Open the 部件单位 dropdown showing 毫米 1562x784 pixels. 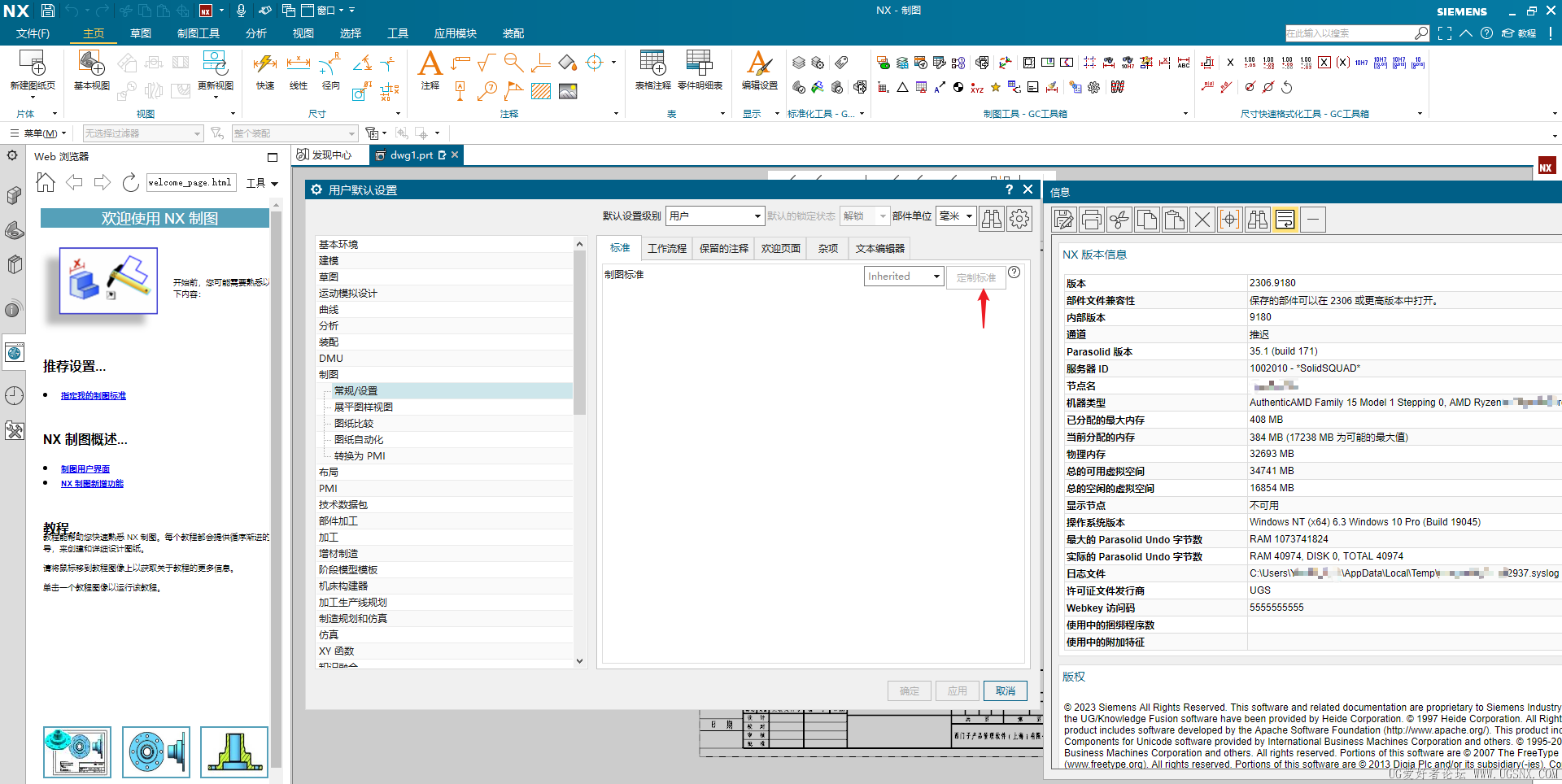coord(955,216)
